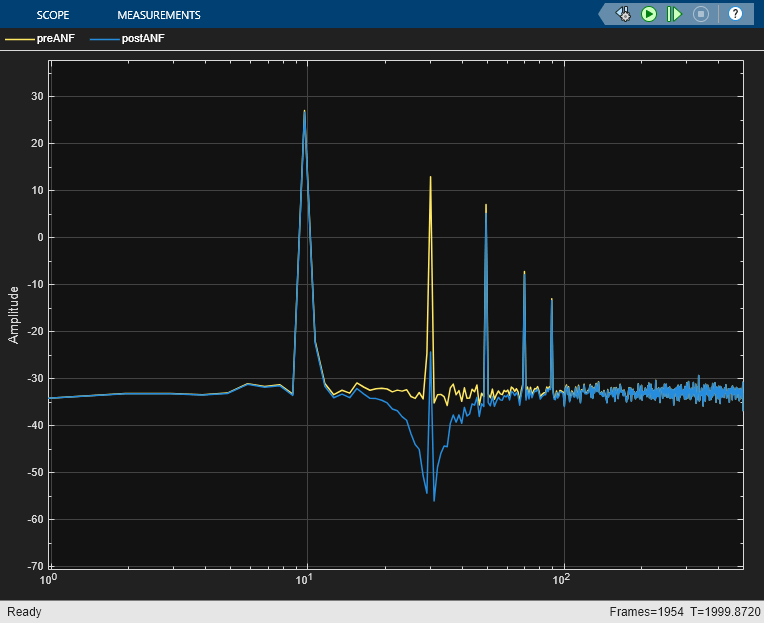Switch to the SCOPE tab
This screenshot has width=764, height=623.
pyautogui.click(x=53, y=15)
